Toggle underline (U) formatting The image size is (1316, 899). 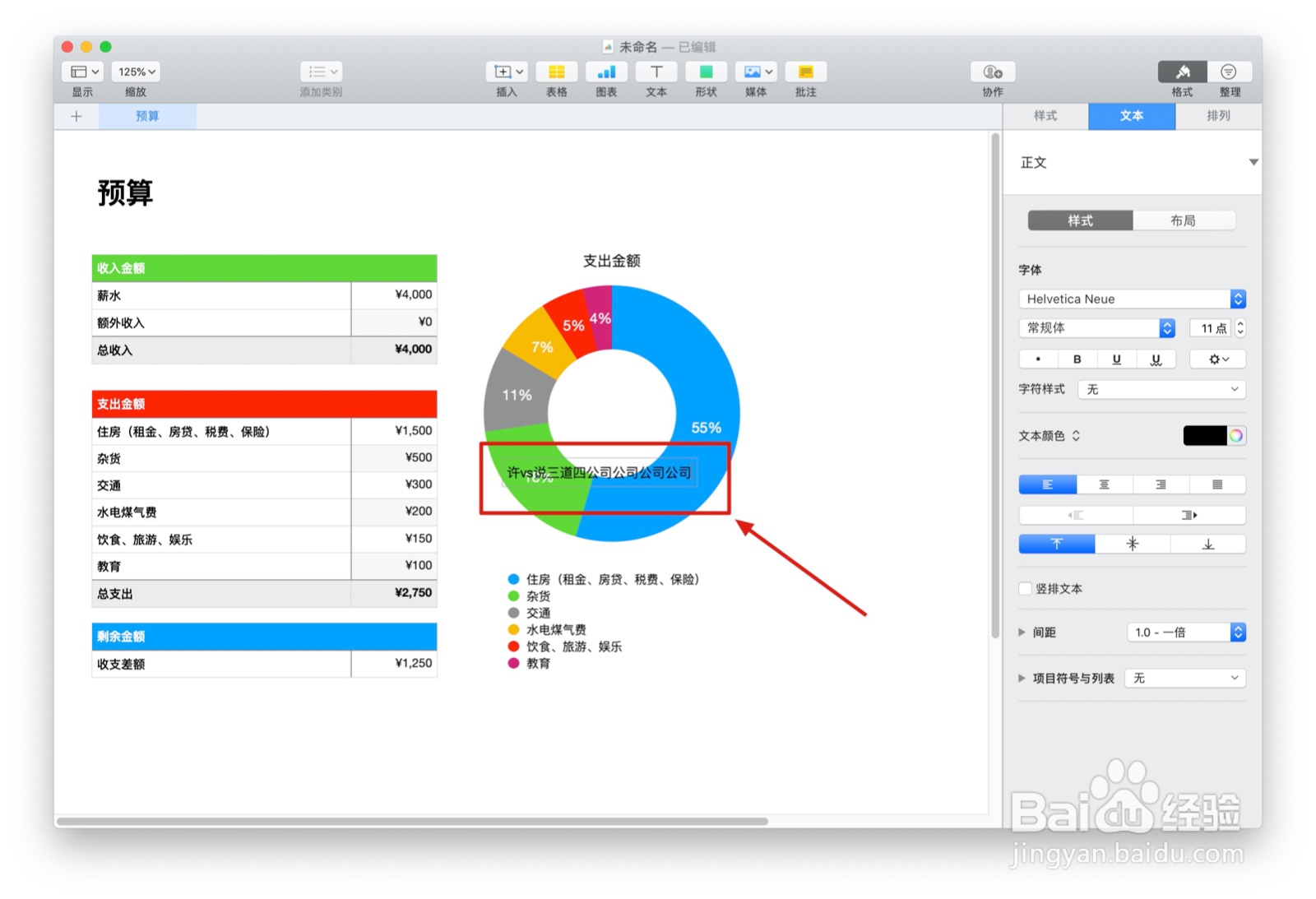pyautogui.click(x=1116, y=359)
